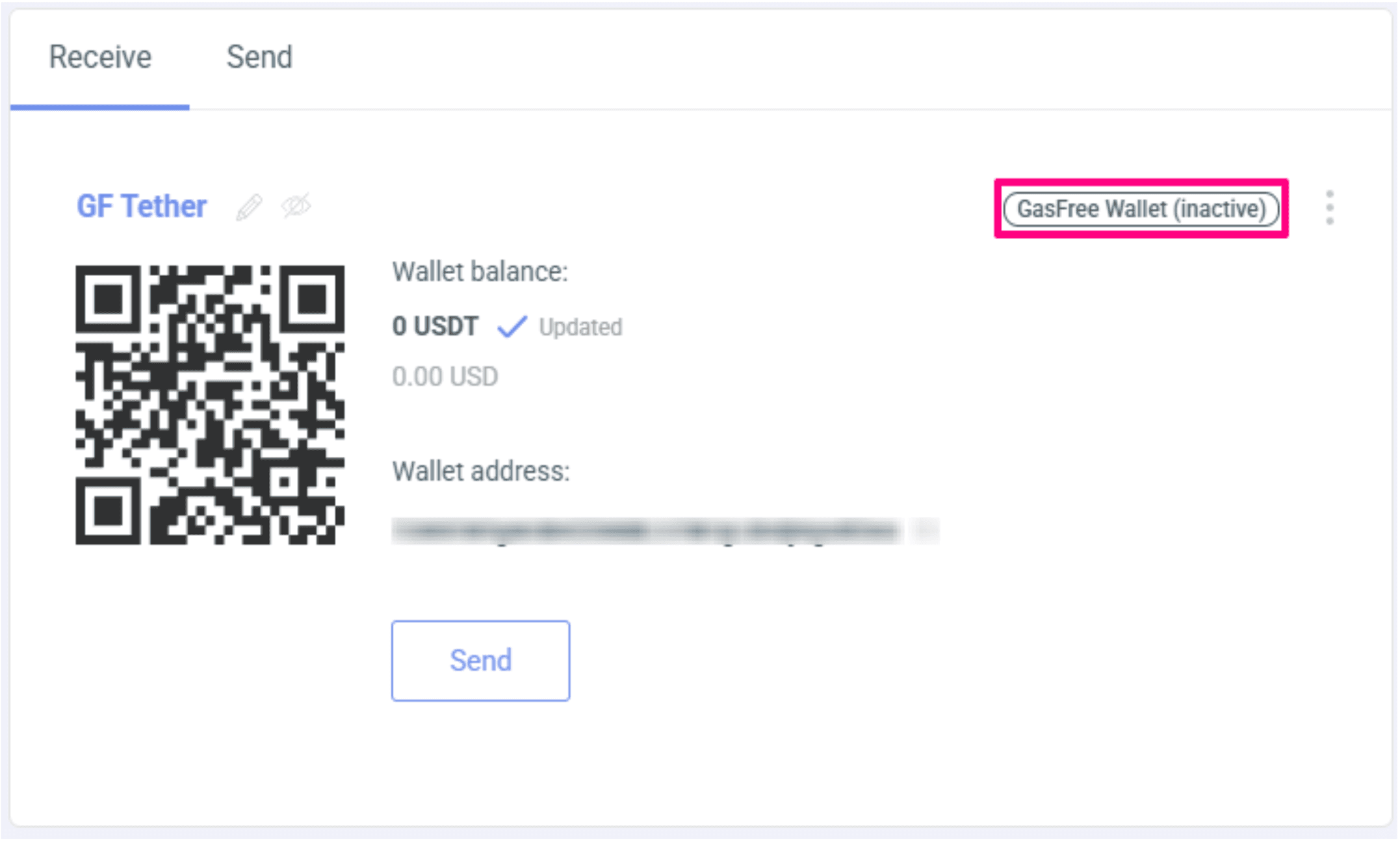The width and height of the screenshot is (1400, 842).
Task: Click the blue checkmark balance status icon
Action: click(x=512, y=326)
